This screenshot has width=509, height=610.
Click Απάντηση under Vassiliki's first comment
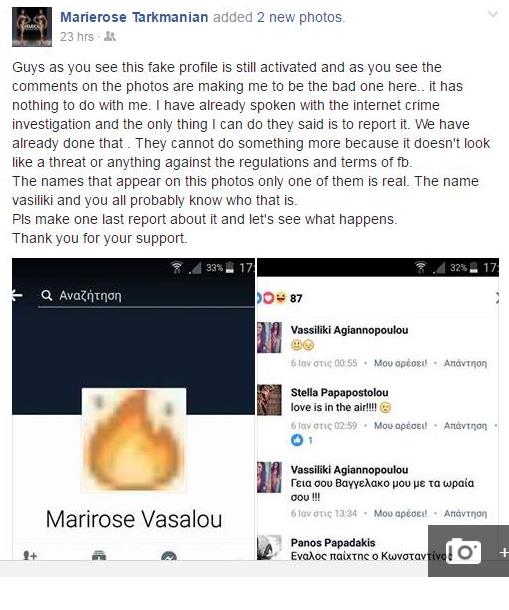click(465, 363)
